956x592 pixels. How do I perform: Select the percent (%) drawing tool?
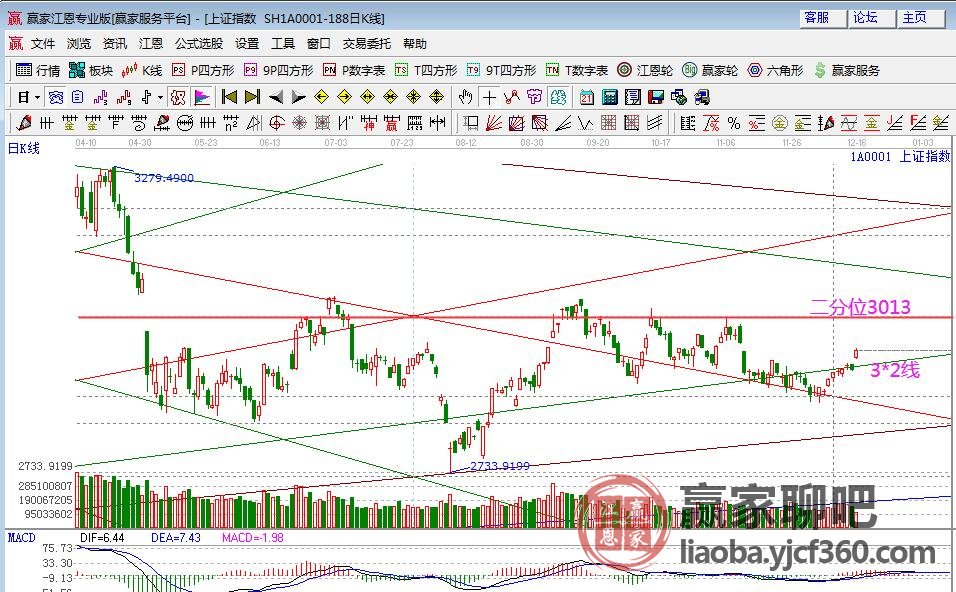[733, 124]
